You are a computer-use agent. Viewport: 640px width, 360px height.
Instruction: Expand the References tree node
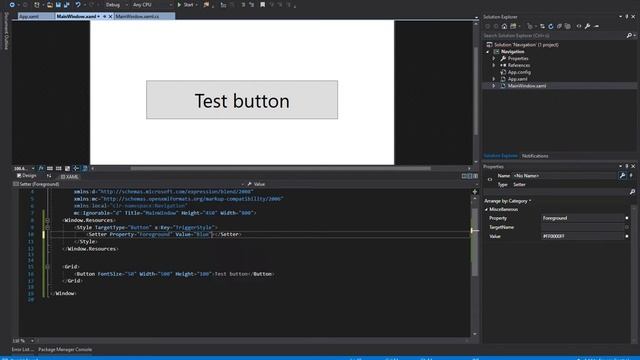coord(494,65)
